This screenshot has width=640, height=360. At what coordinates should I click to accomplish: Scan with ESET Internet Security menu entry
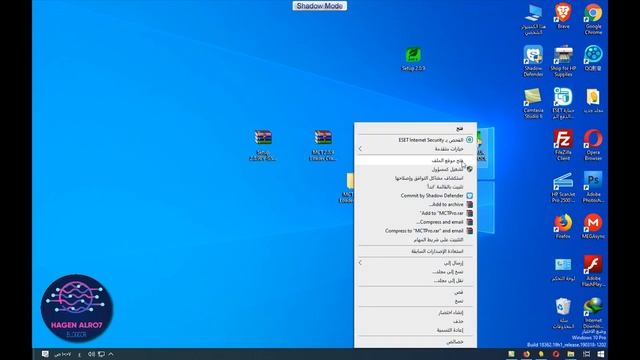pos(416,140)
